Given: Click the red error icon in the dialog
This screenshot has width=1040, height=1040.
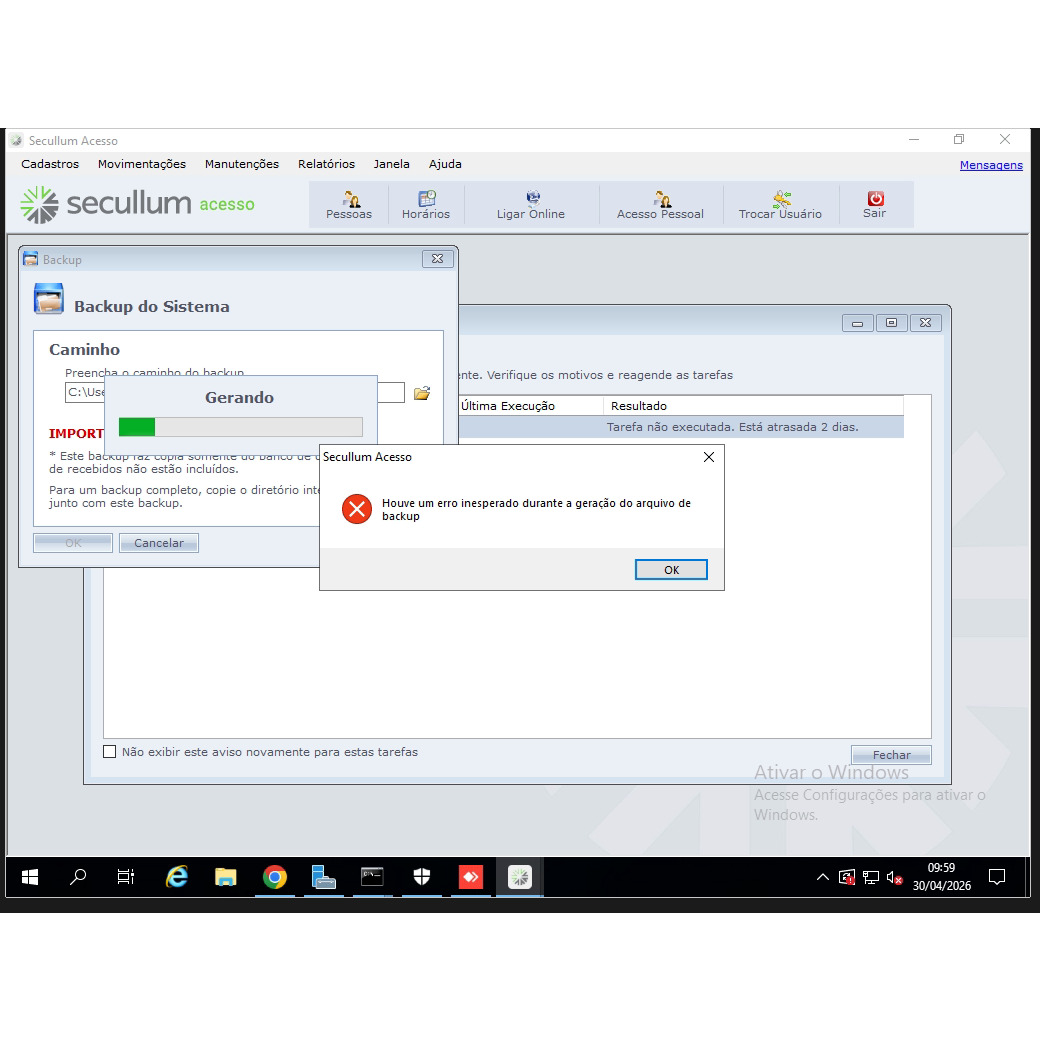Looking at the screenshot, I should [357, 509].
